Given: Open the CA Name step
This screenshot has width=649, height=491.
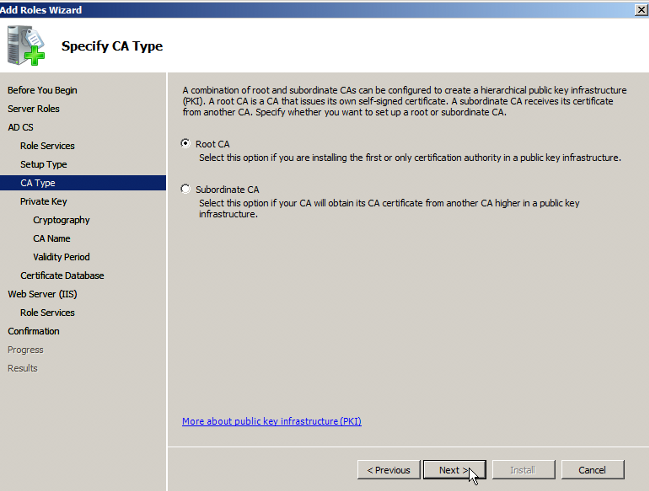Looking at the screenshot, I should tap(51, 238).
